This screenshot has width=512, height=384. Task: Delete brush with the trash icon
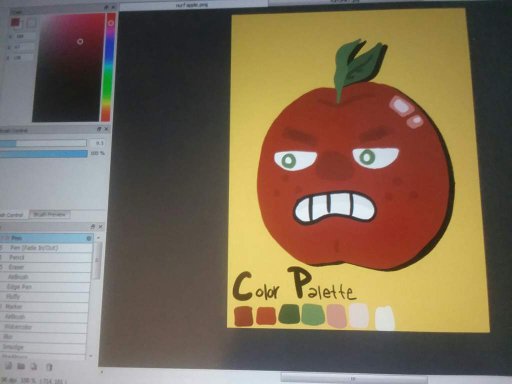pos(49,367)
